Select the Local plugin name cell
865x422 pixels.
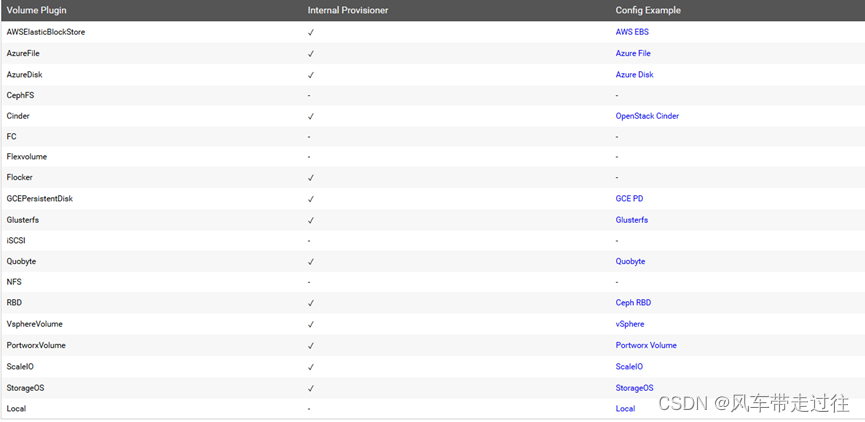pos(16,409)
